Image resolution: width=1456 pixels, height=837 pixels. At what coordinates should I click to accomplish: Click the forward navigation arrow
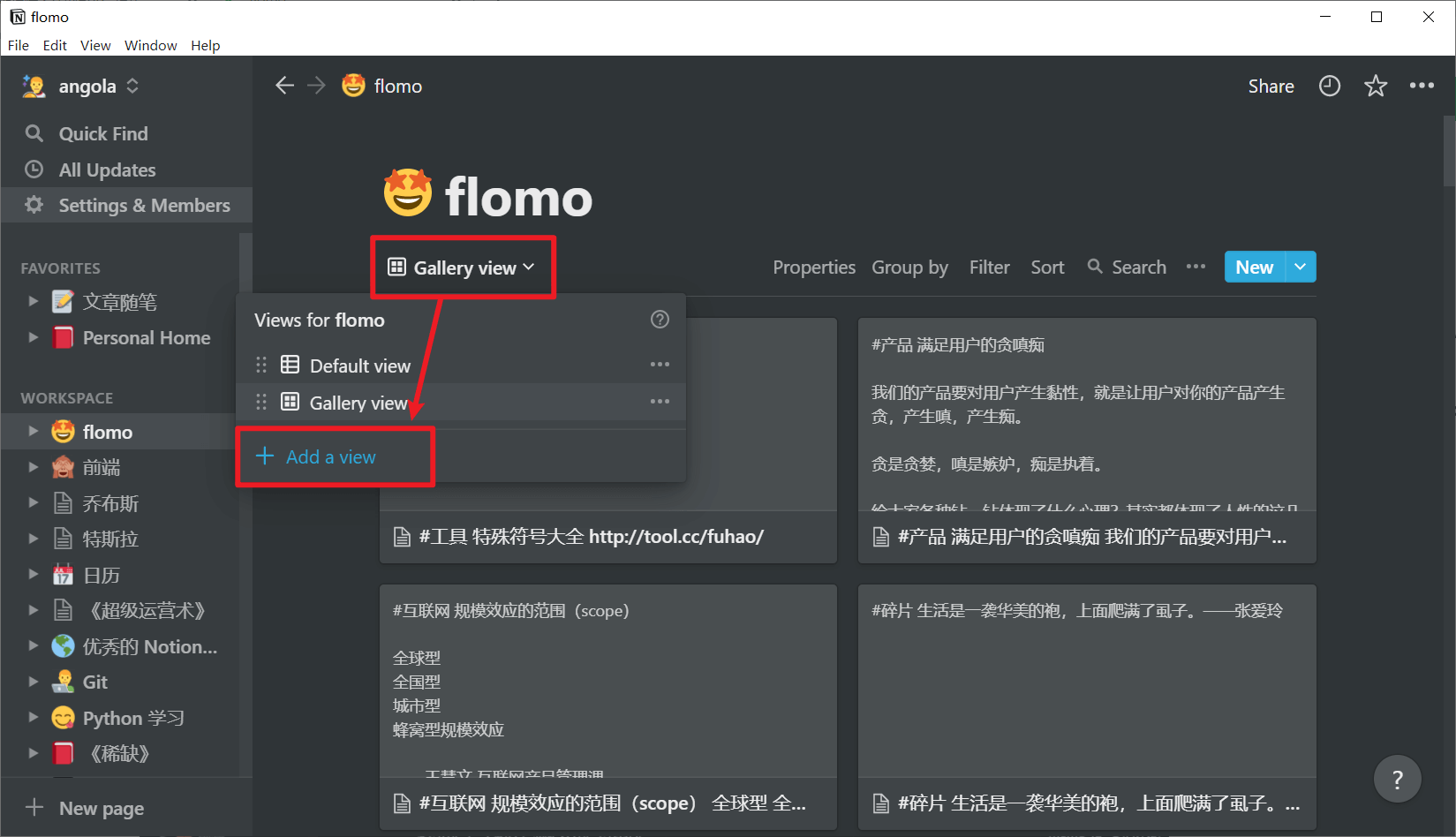[x=316, y=86]
